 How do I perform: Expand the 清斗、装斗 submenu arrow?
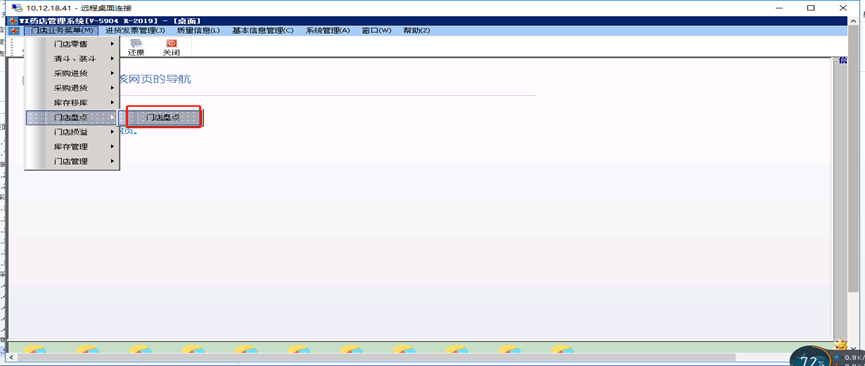112,59
